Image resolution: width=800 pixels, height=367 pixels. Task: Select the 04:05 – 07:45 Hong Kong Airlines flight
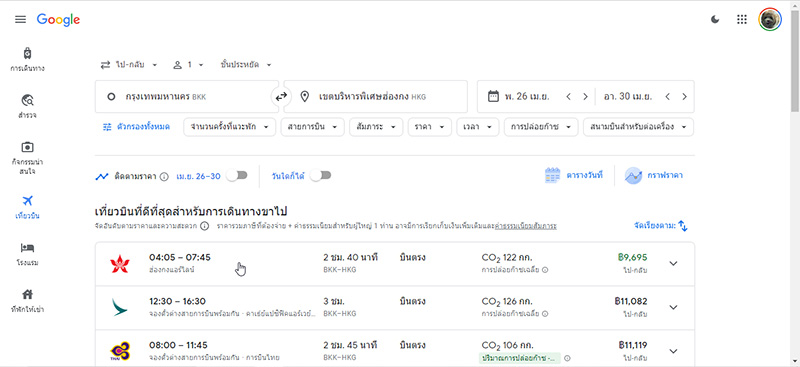(x=394, y=264)
